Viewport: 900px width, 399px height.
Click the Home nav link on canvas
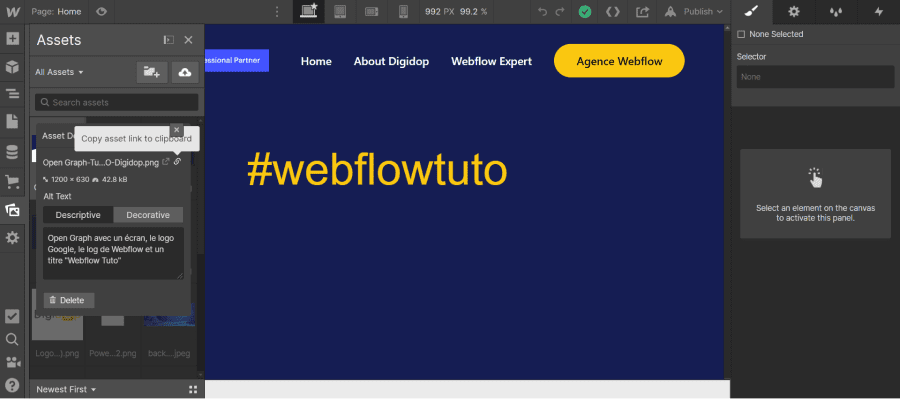tap(316, 61)
